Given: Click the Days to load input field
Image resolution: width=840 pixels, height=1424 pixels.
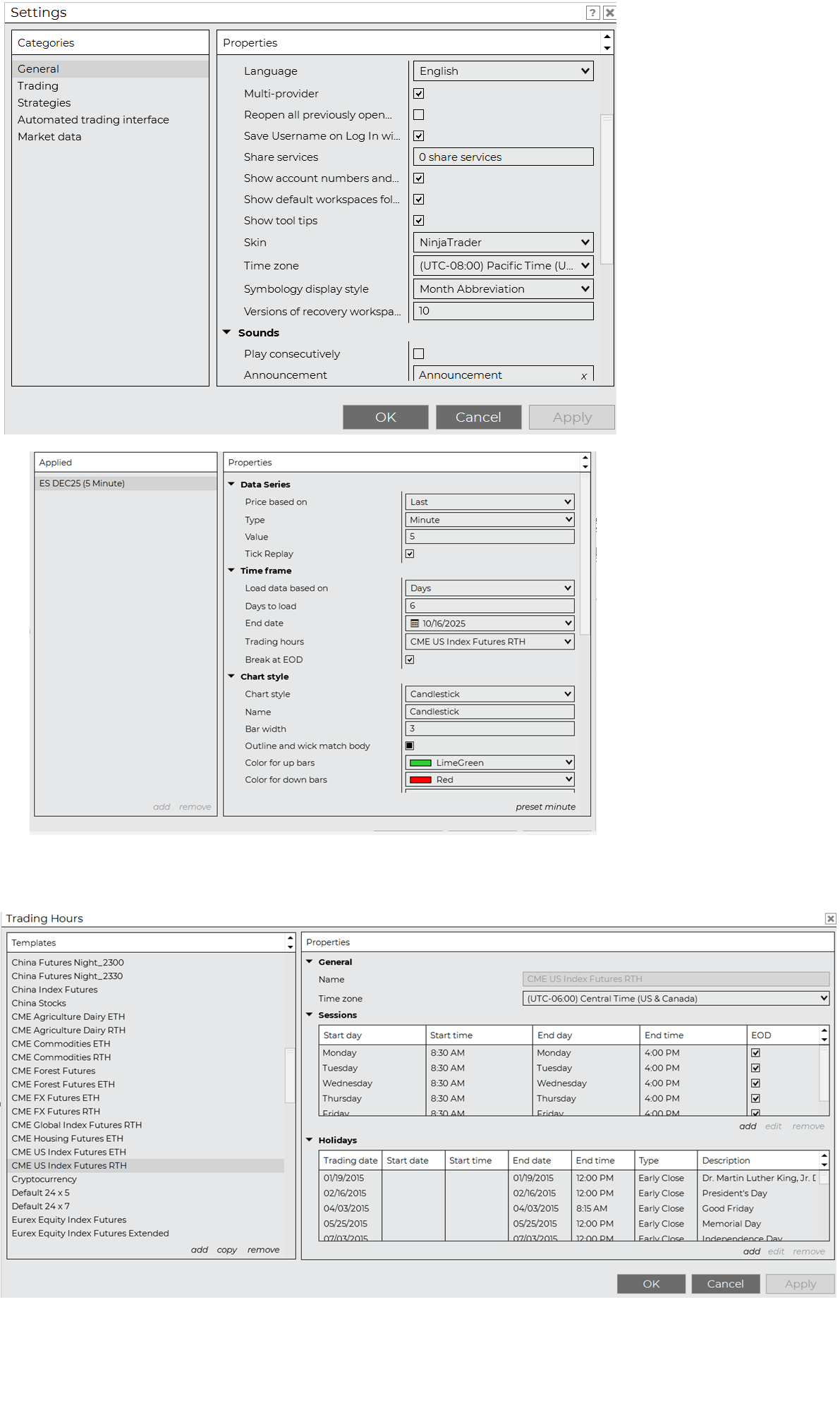Looking at the screenshot, I should click(489, 606).
